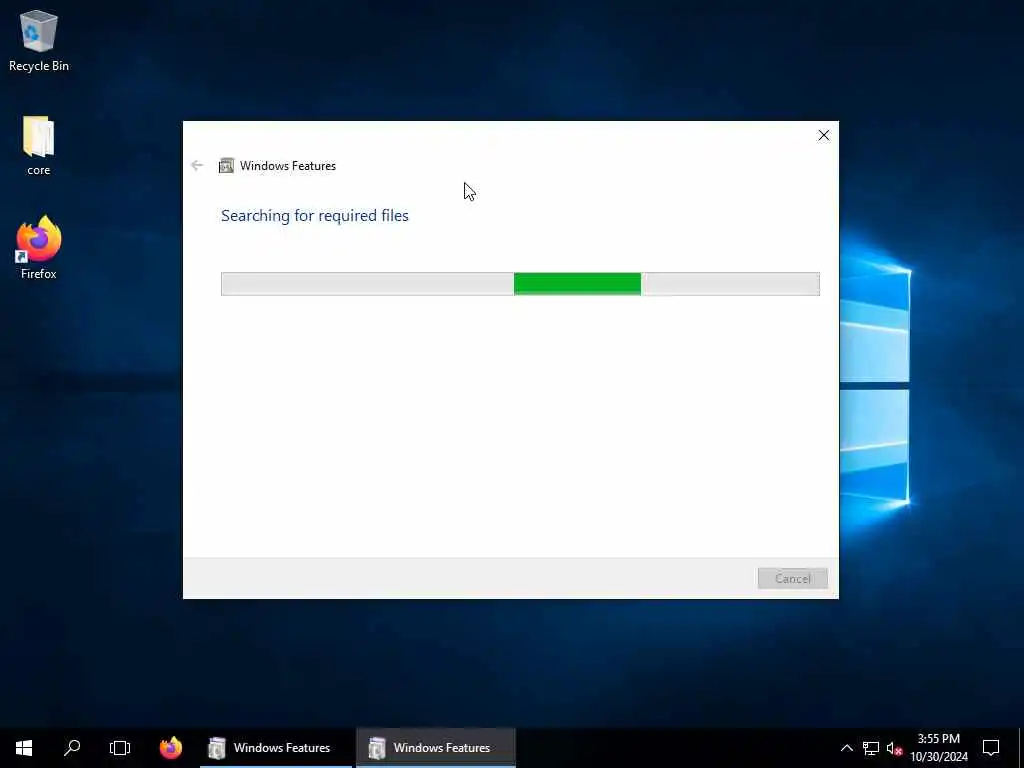Screen dimensions: 1024x768
Task: Click the back arrow in Windows Features
Action: pos(197,165)
